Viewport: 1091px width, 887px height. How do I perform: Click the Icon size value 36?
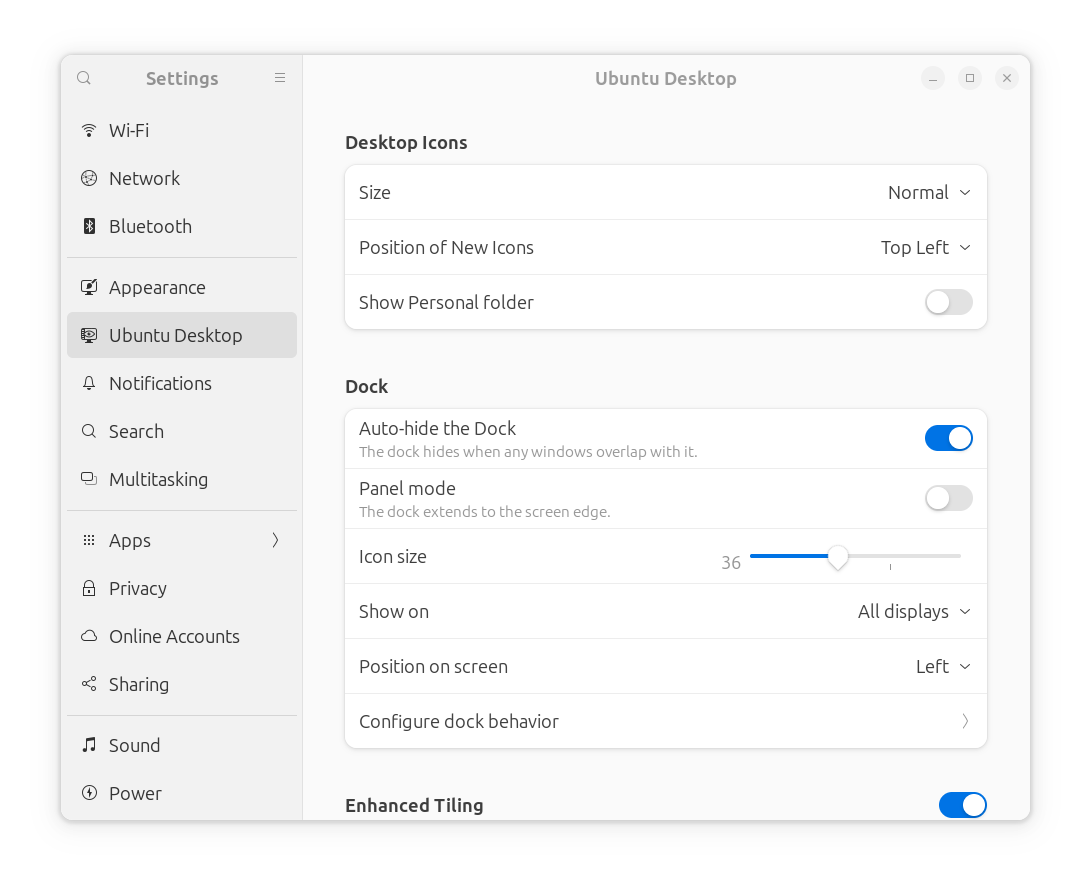coord(731,563)
